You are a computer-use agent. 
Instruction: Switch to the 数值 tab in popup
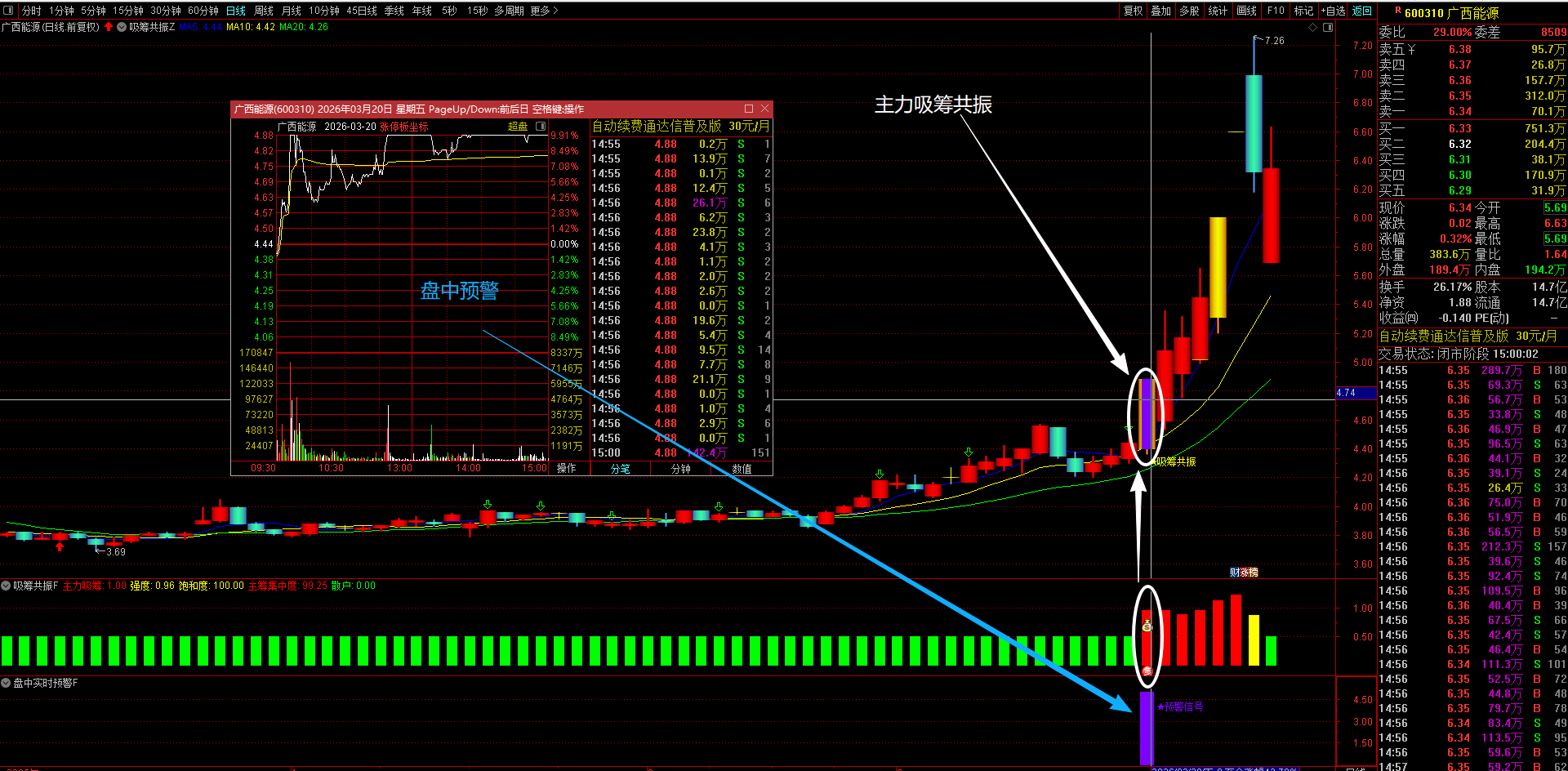(x=742, y=469)
